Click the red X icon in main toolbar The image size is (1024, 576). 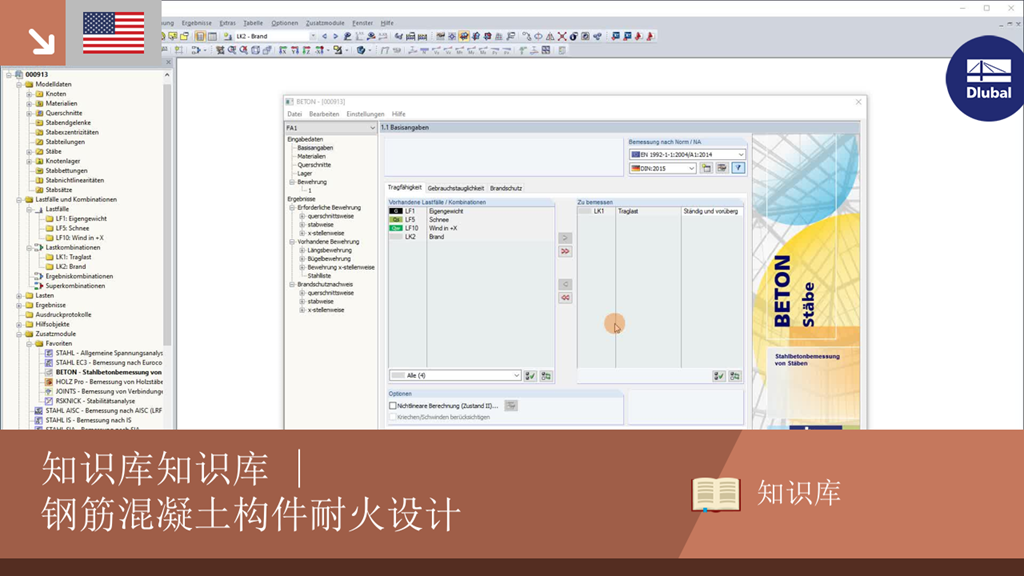click(562, 37)
